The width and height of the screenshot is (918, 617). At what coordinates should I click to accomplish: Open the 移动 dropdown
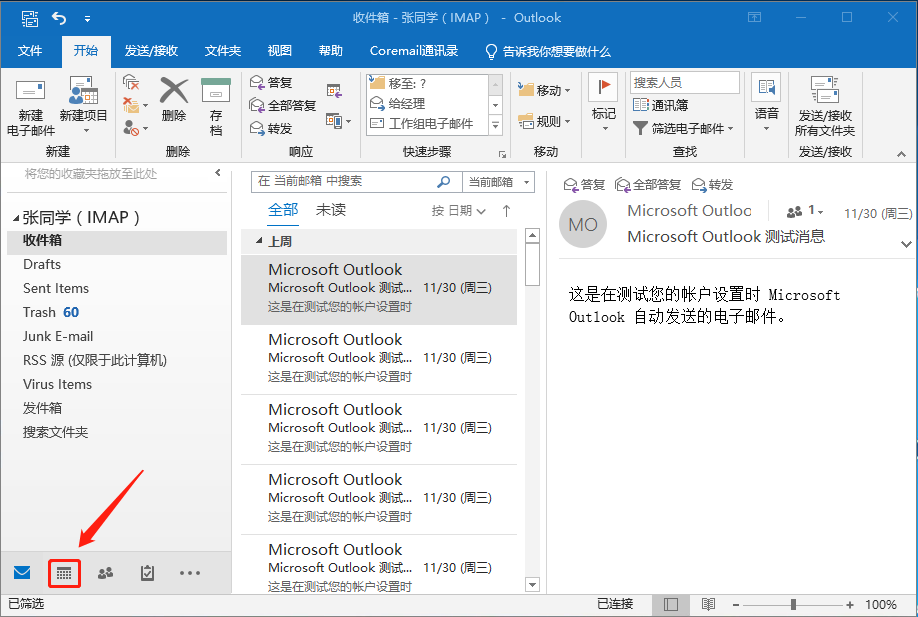pos(544,91)
